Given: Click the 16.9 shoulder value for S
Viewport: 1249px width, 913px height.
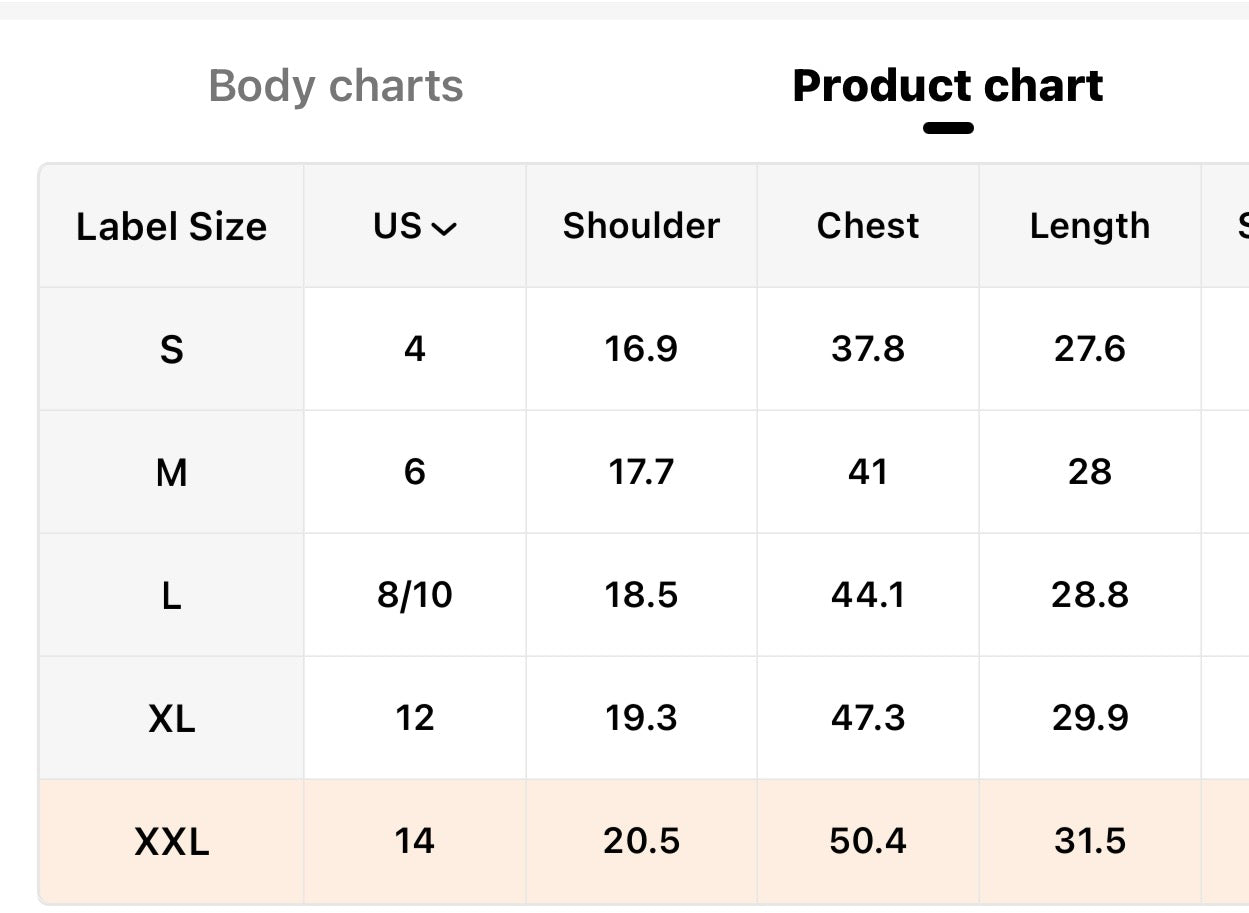Looking at the screenshot, I should pyautogui.click(x=641, y=349).
